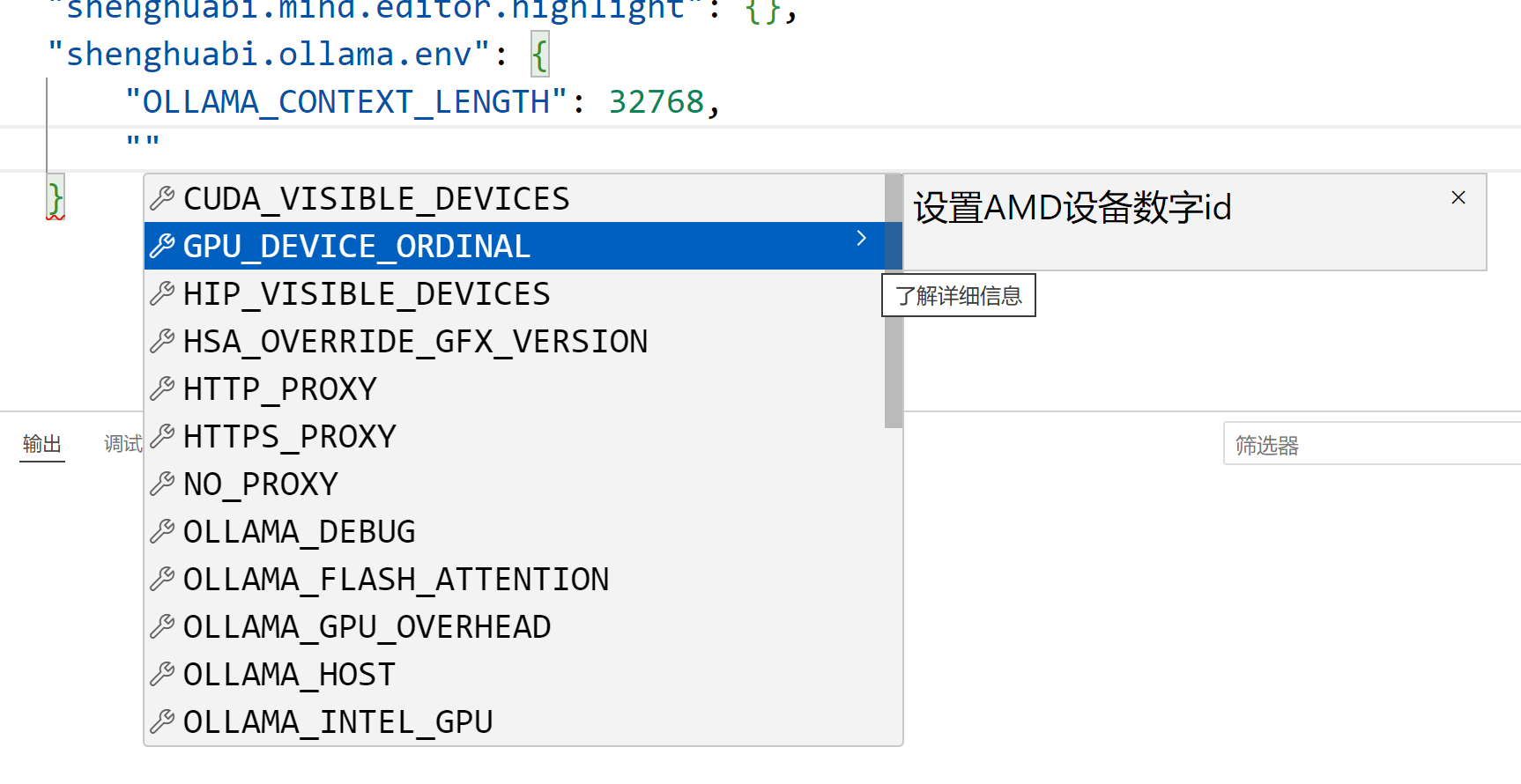Click the 了解详细信息 tooltip label

[x=959, y=296]
